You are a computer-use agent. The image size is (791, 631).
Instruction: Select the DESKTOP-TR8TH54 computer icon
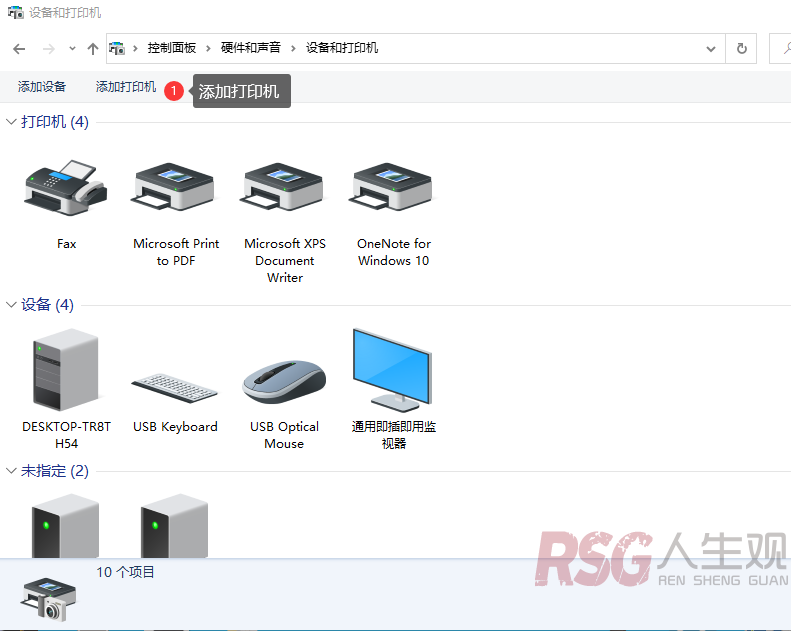(66, 370)
